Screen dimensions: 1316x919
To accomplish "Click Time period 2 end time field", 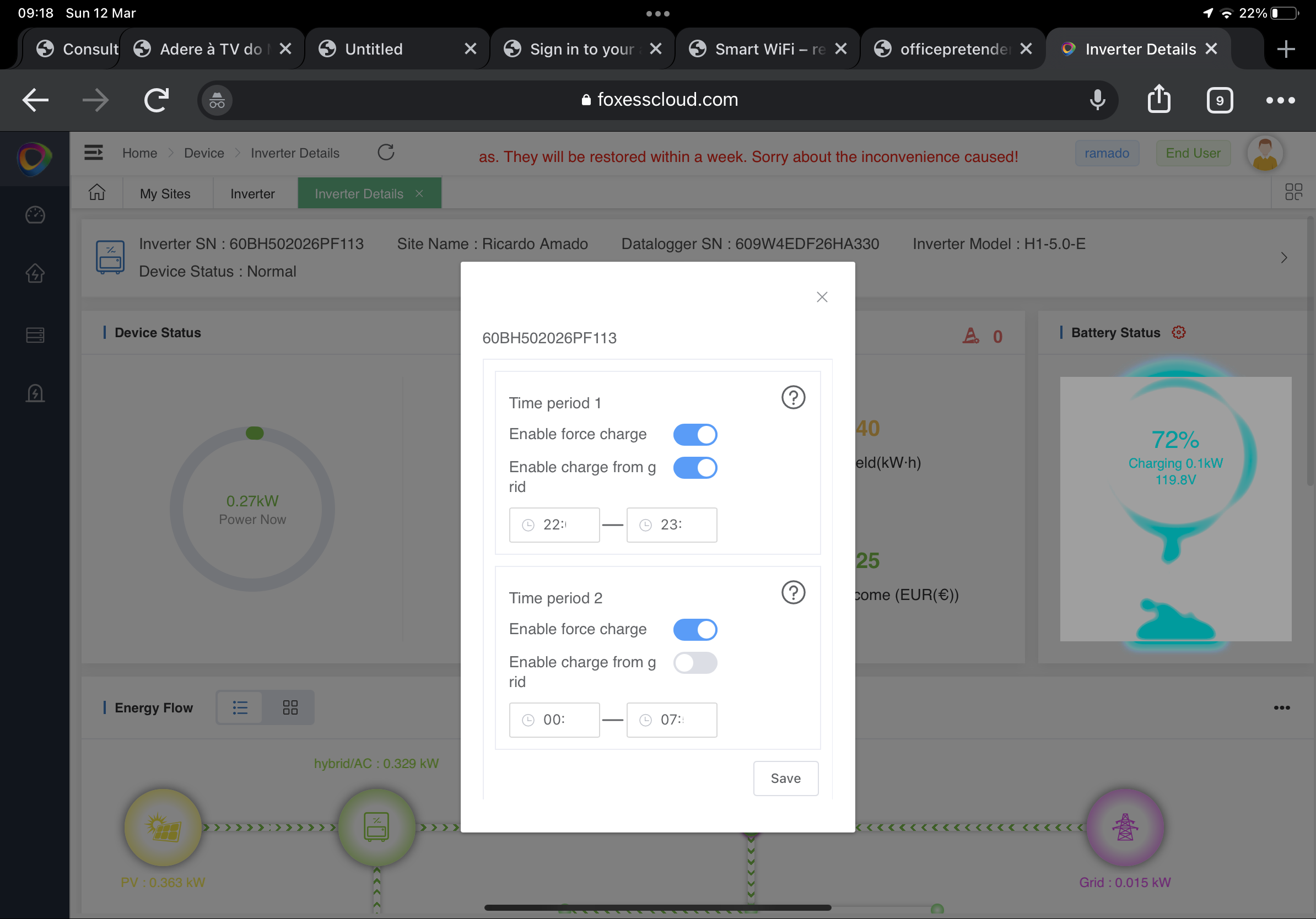I will (x=671, y=720).
